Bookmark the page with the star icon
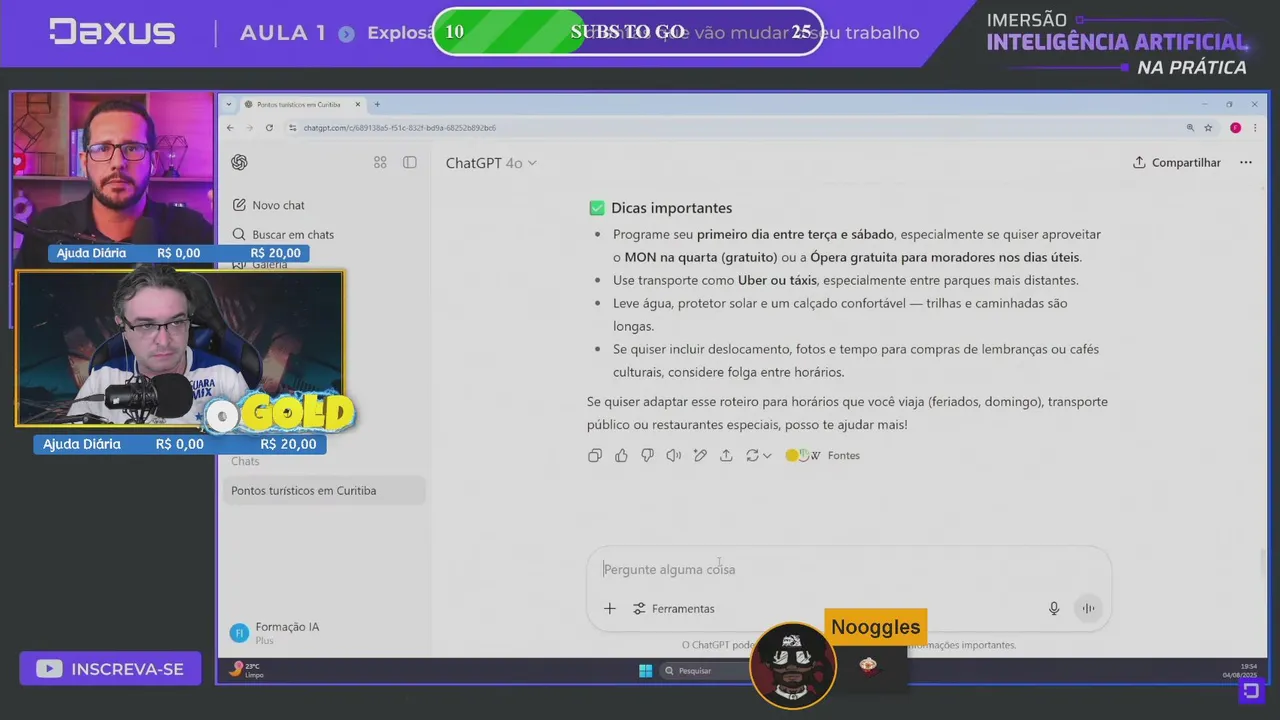Viewport: 1280px width, 720px height. click(1209, 128)
